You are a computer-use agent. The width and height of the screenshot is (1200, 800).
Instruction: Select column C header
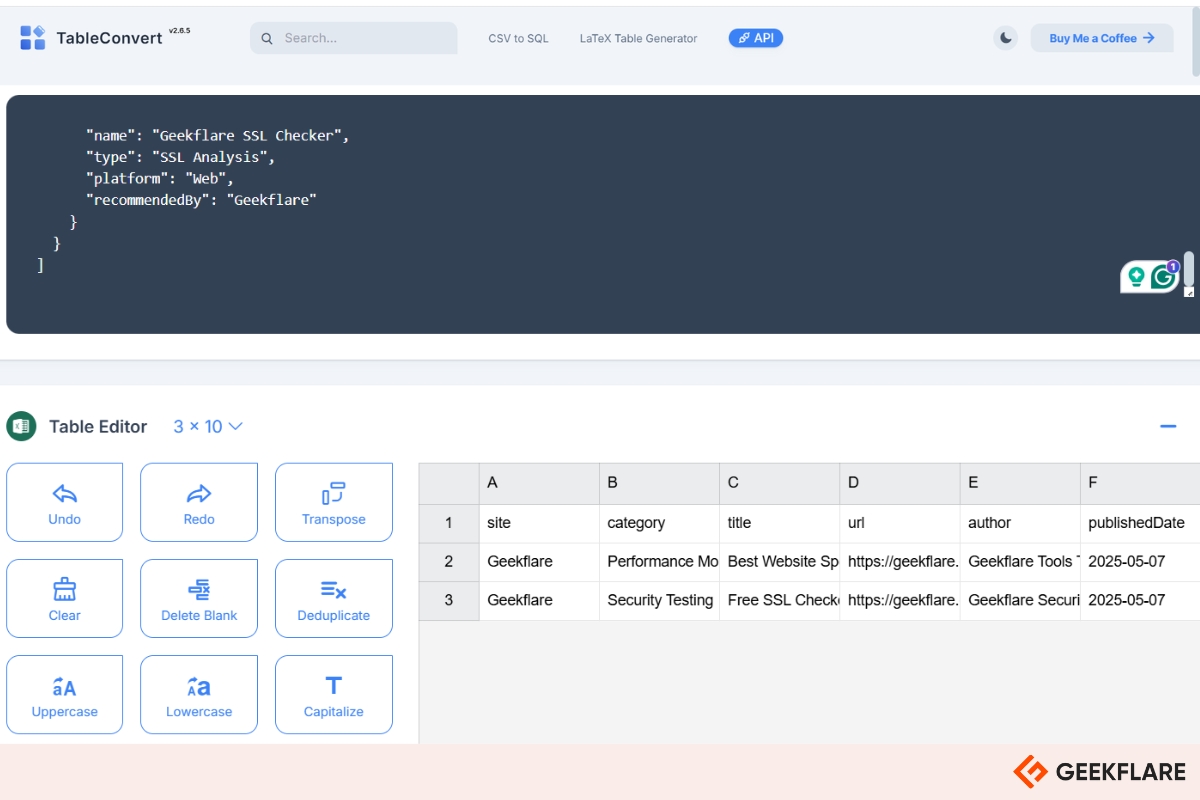tap(779, 483)
